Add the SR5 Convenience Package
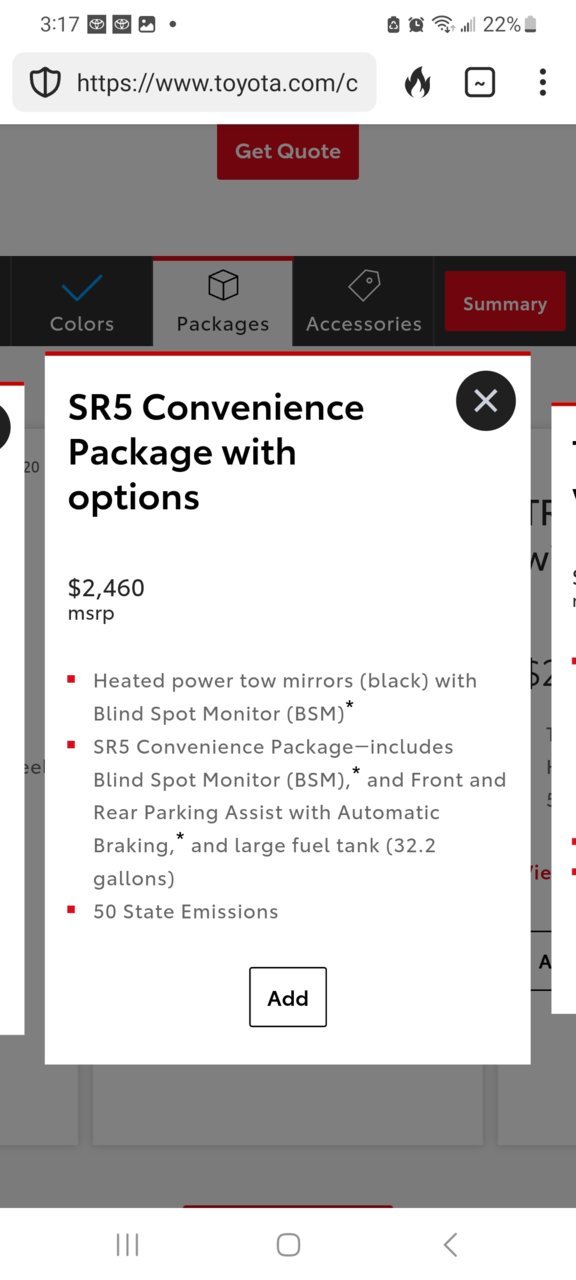This screenshot has width=576, height=1280. coord(288,997)
